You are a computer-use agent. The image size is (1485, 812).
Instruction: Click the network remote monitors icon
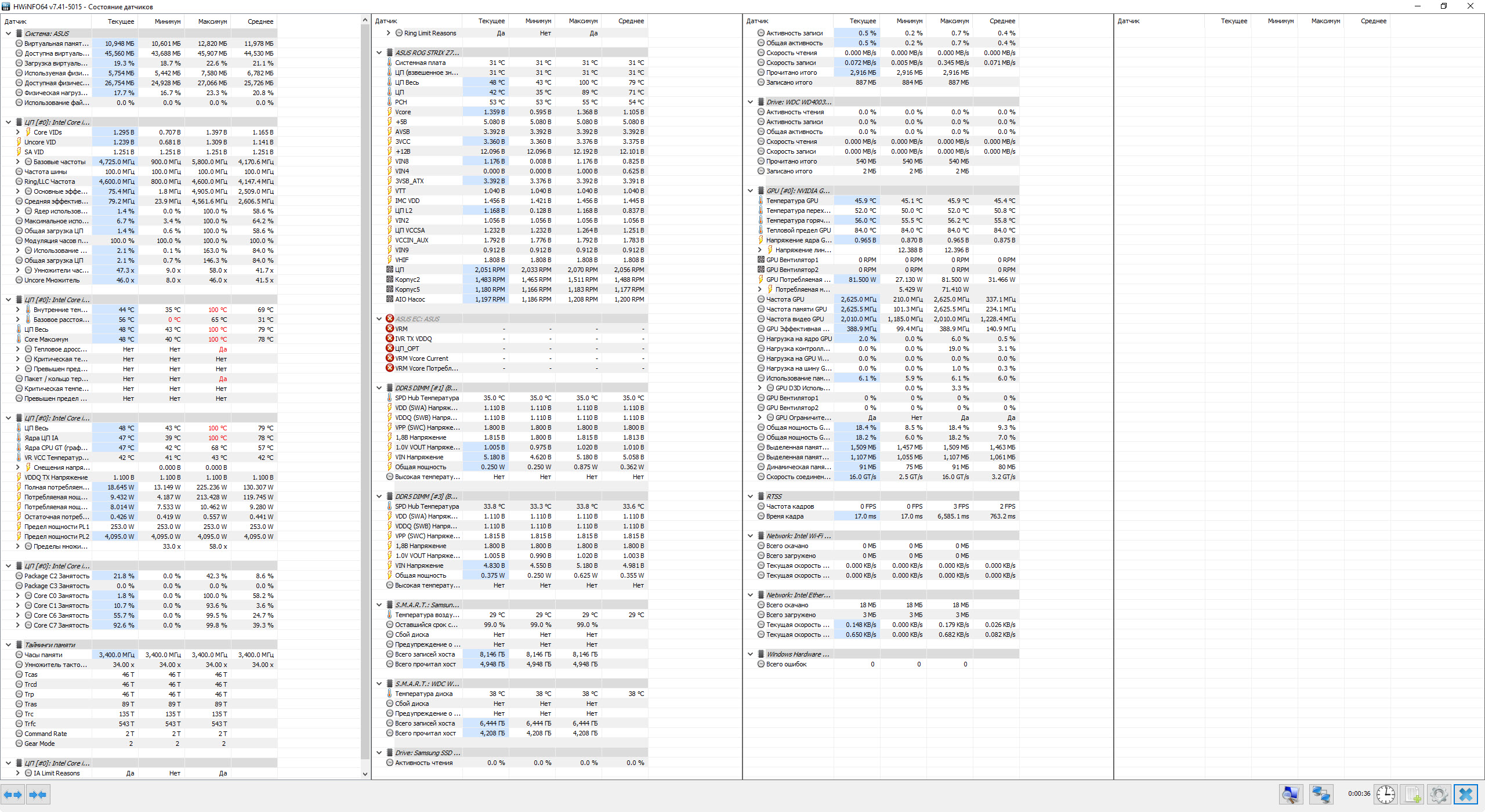(1321, 794)
